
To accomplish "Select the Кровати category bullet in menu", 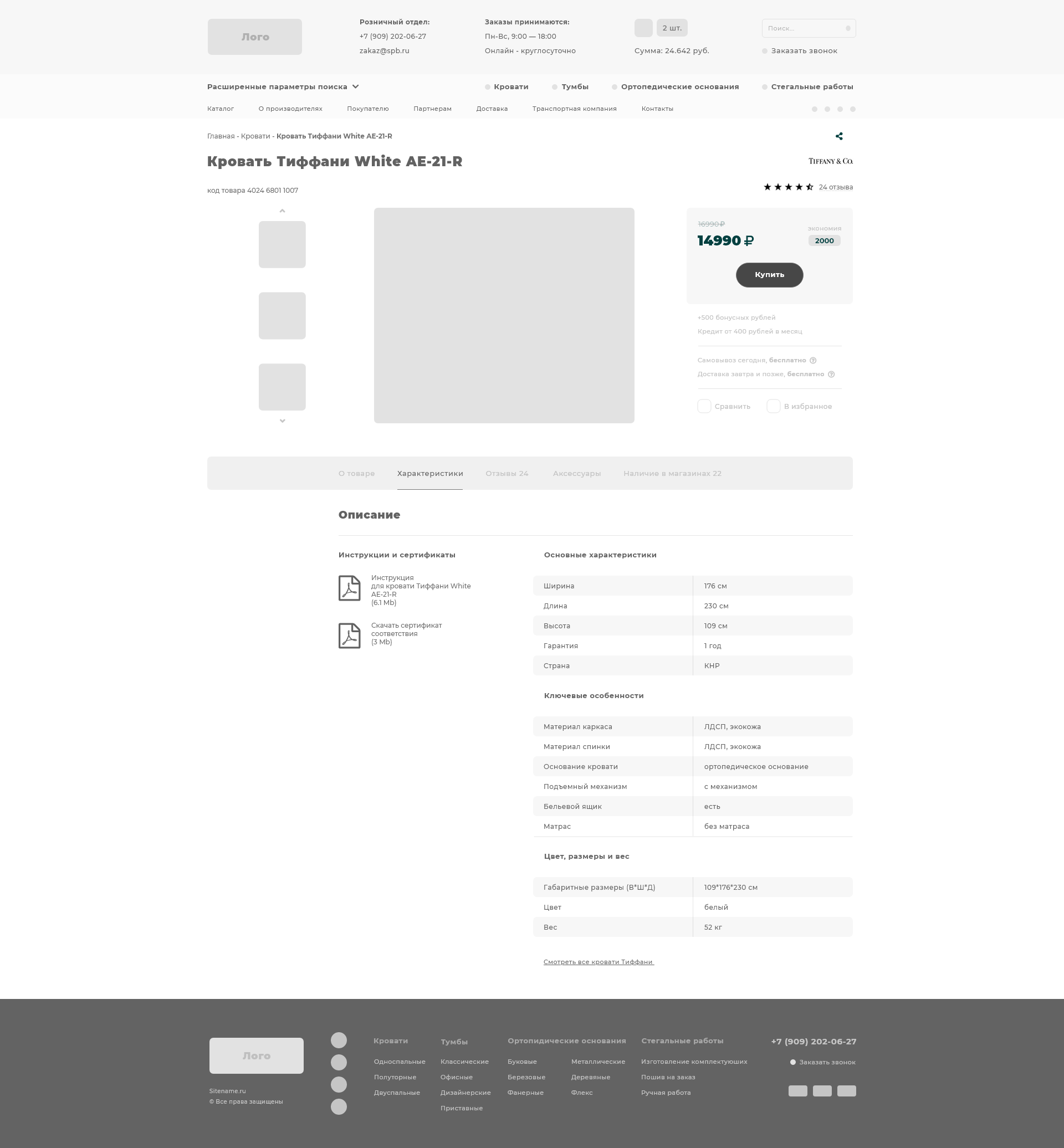I will [488, 87].
